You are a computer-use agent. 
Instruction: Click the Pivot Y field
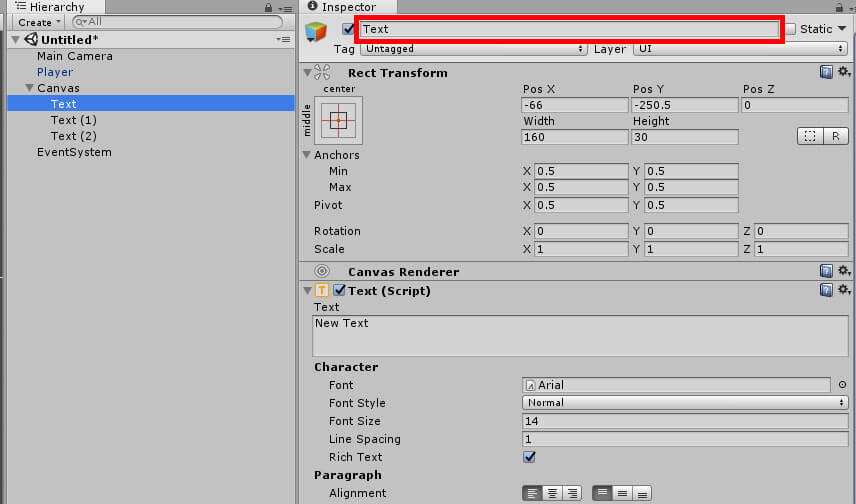point(691,205)
